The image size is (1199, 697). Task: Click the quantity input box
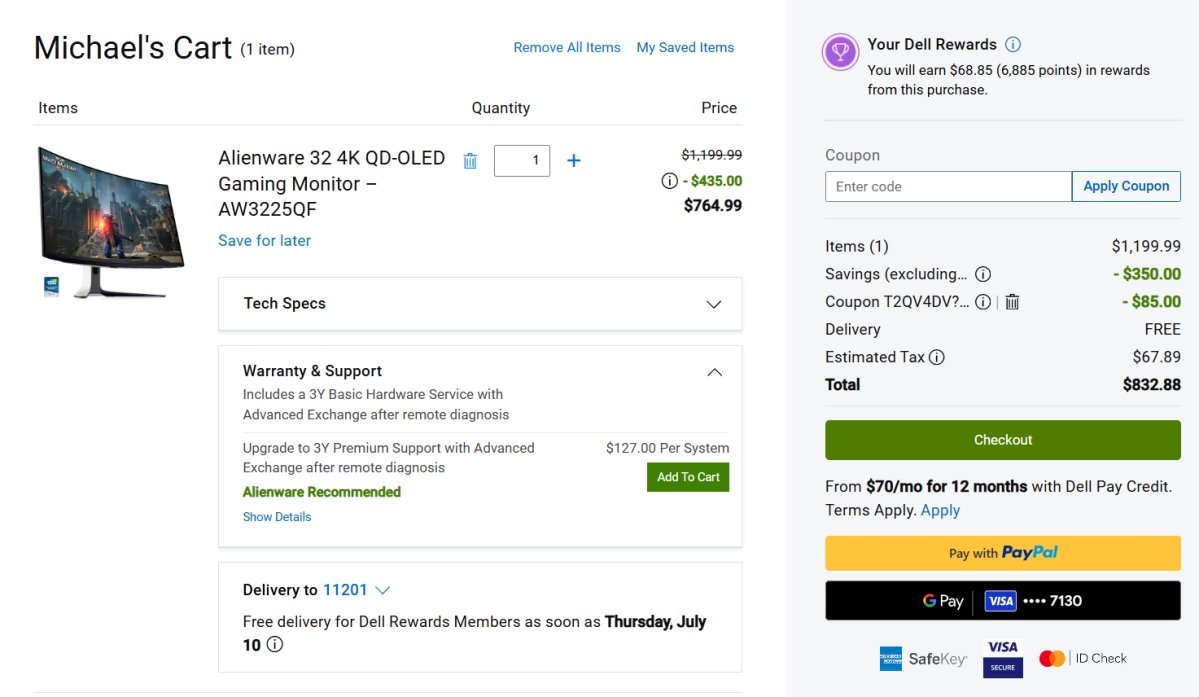click(522, 160)
